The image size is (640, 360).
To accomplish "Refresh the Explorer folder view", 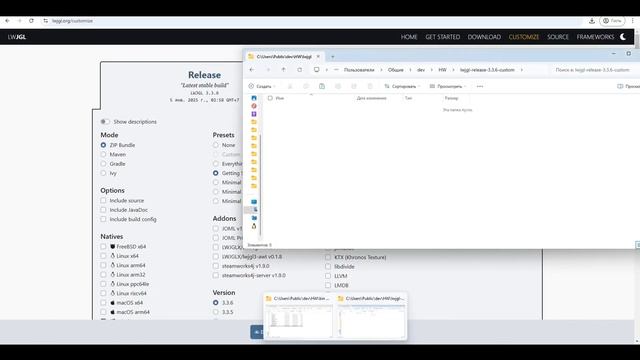I will tap(300, 70).
